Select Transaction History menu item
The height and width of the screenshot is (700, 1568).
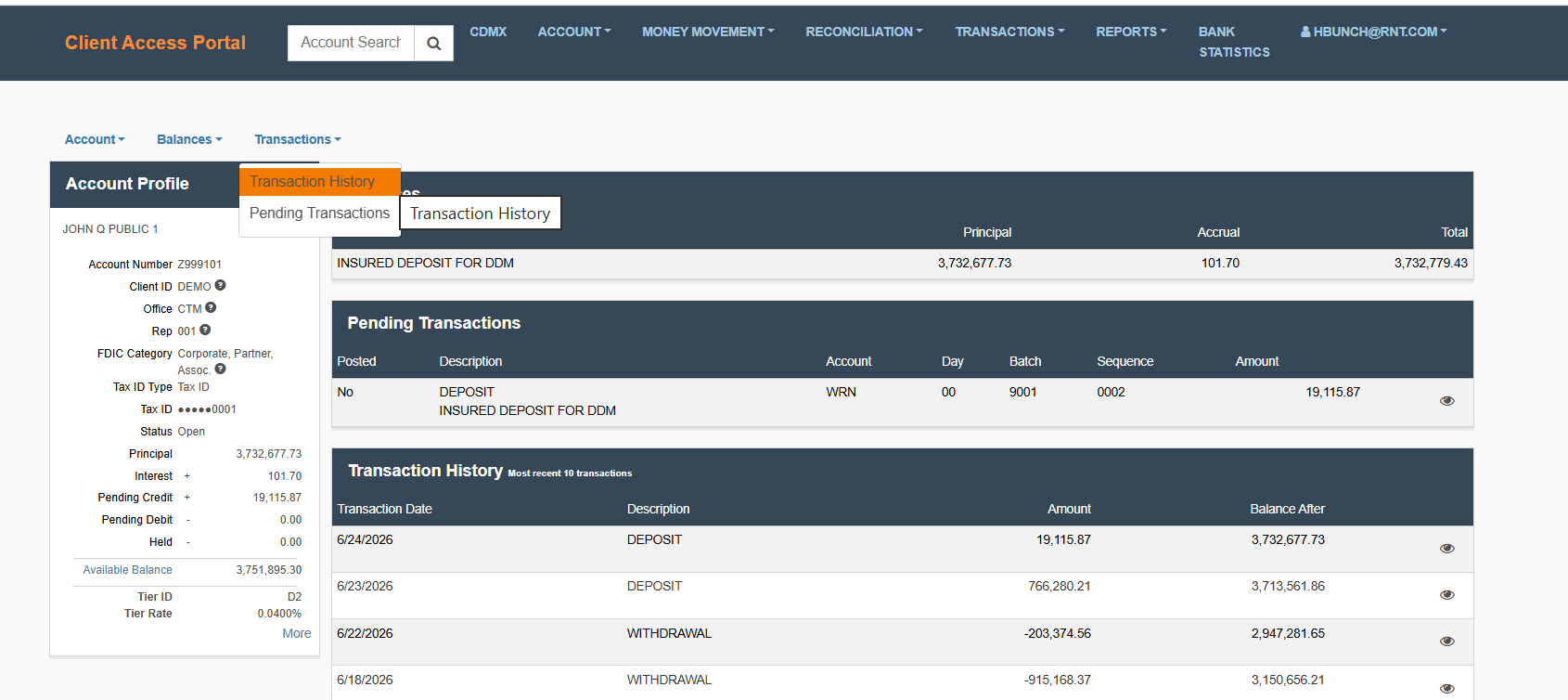click(x=319, y=181)
